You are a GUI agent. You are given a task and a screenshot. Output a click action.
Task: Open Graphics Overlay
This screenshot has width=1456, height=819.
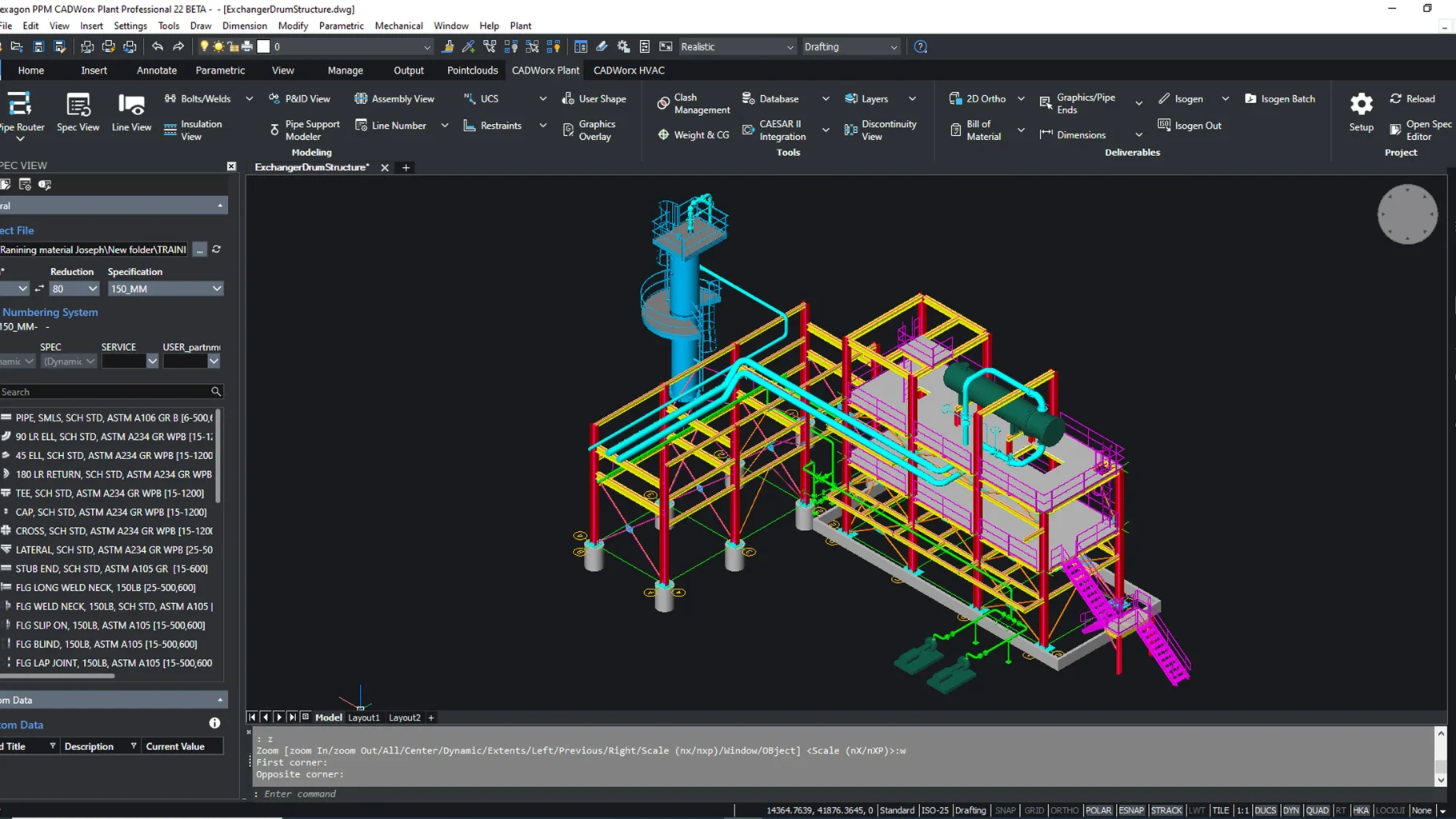click(x=589, y=130)
